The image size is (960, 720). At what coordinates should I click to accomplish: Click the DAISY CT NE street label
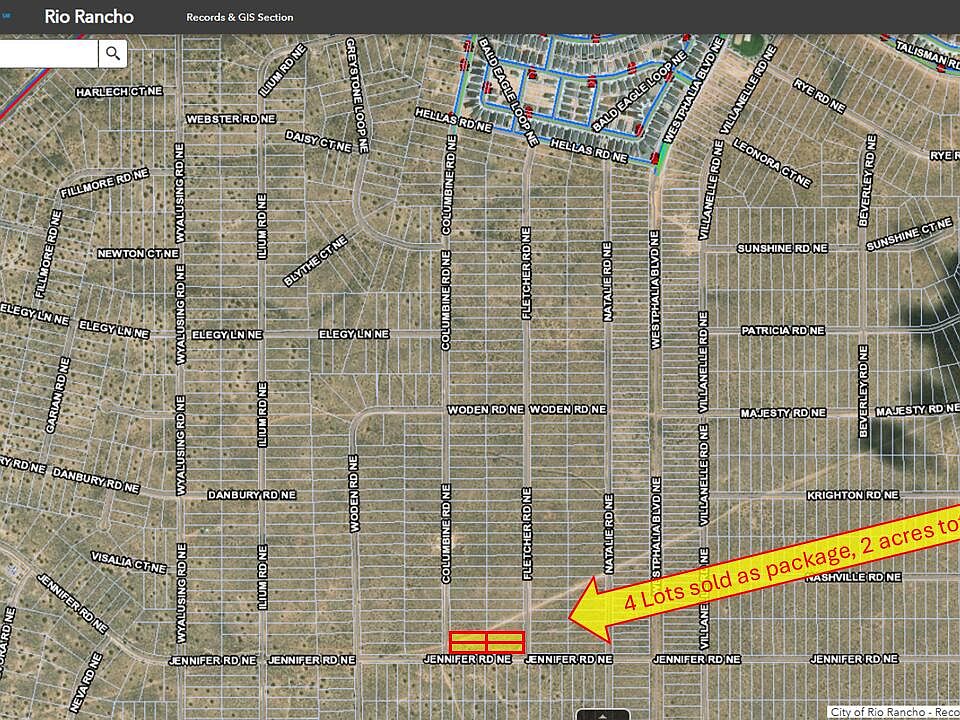coord(318,141)
